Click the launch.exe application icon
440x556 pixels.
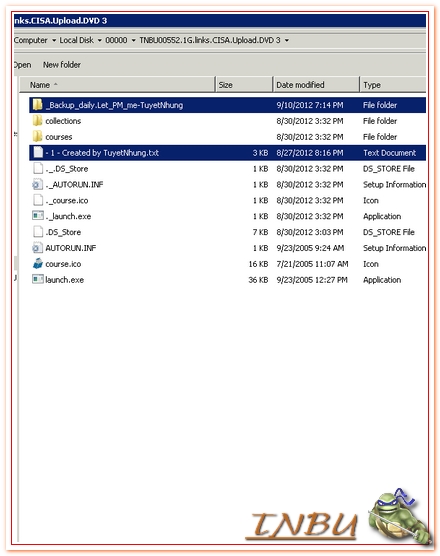click(x=38, y=279)
